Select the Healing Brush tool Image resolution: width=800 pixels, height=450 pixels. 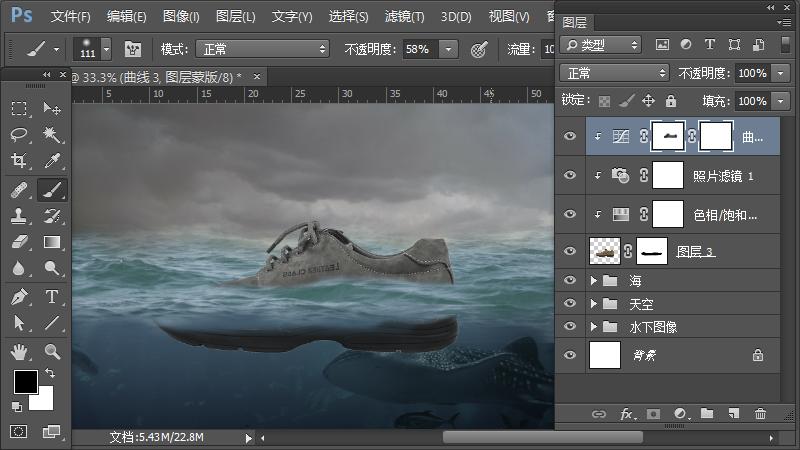[19, 190]
